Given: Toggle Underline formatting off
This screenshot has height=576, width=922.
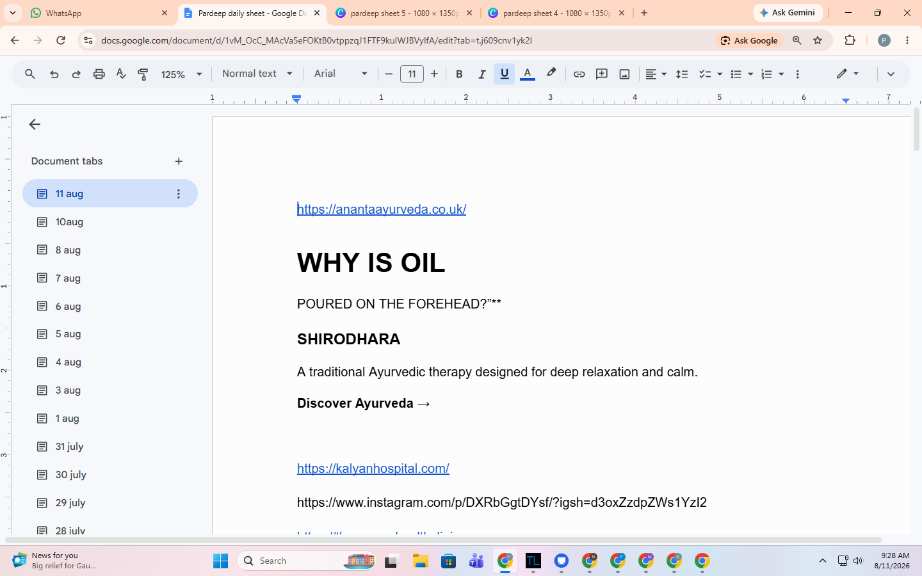Looking at the screenshot, I should point(504,74).
